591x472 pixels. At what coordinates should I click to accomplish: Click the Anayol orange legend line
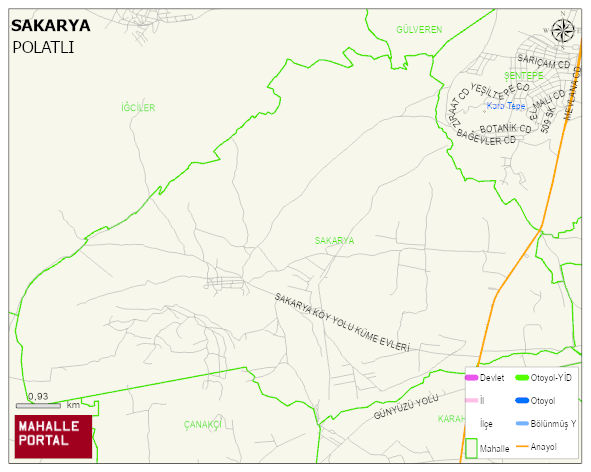point(522,446)
